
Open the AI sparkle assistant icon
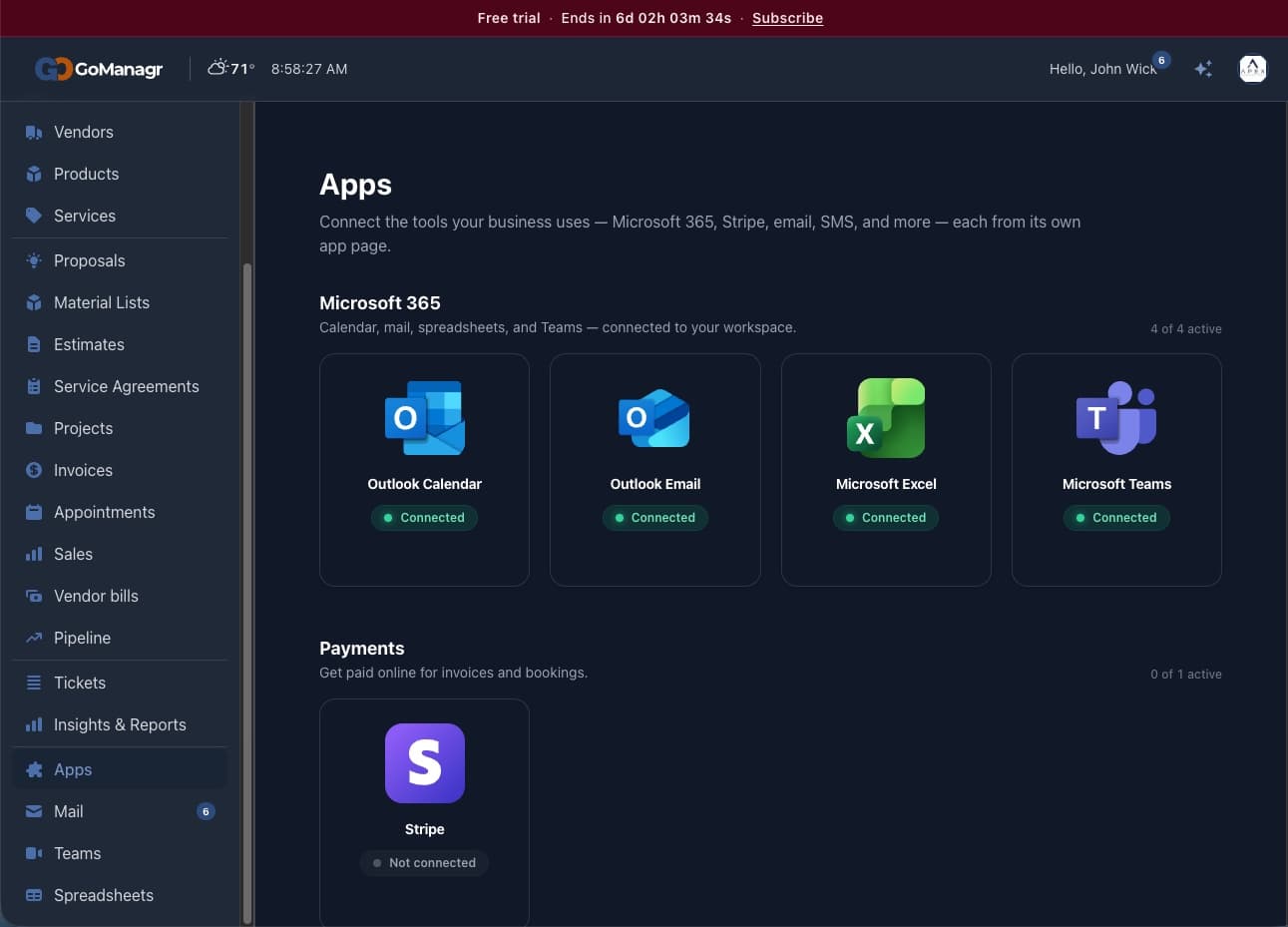1203,69
